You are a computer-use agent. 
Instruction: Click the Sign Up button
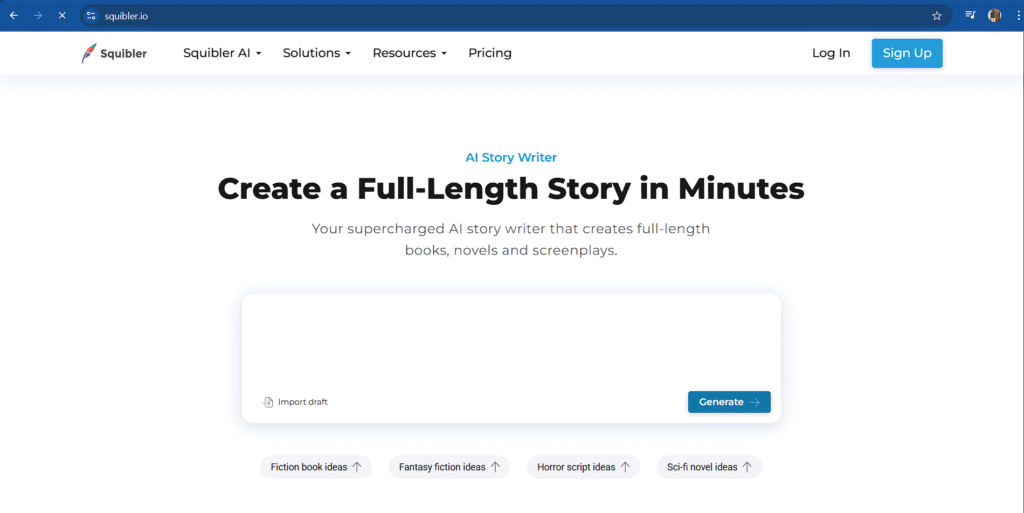(x=906, y=53)
